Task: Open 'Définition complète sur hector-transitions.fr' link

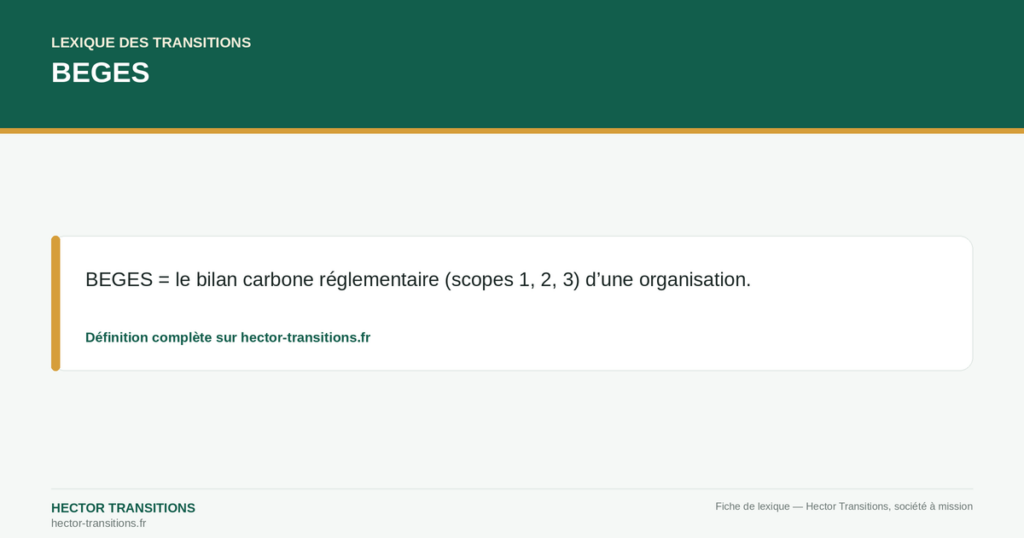Action: (x=228, y=338)
